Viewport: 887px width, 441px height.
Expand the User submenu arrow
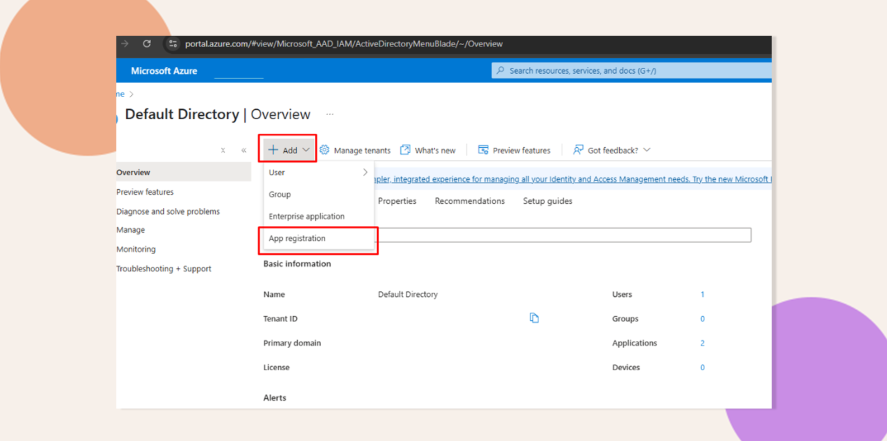click(365, 172)
